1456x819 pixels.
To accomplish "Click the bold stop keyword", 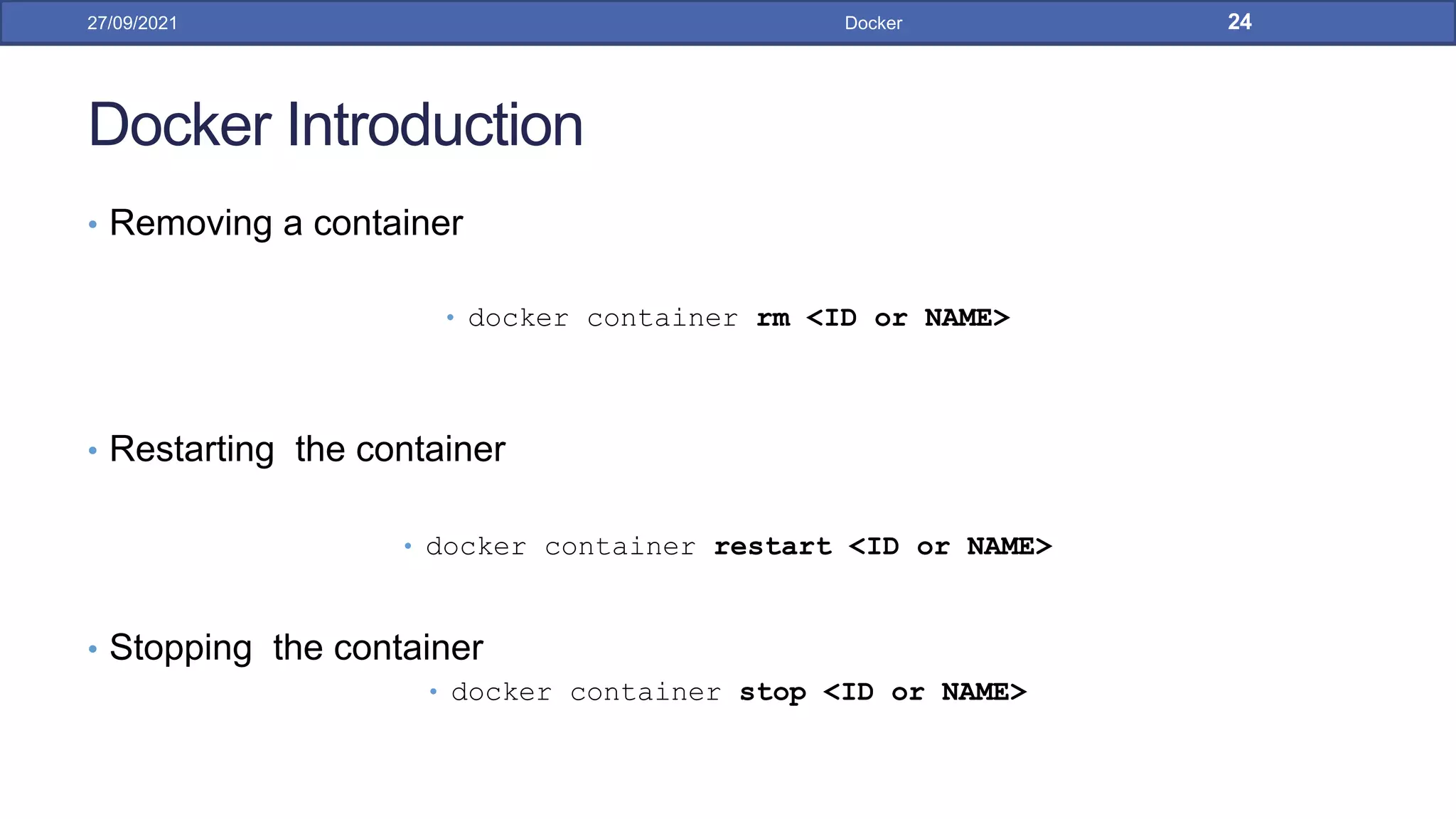I will 773,693.
